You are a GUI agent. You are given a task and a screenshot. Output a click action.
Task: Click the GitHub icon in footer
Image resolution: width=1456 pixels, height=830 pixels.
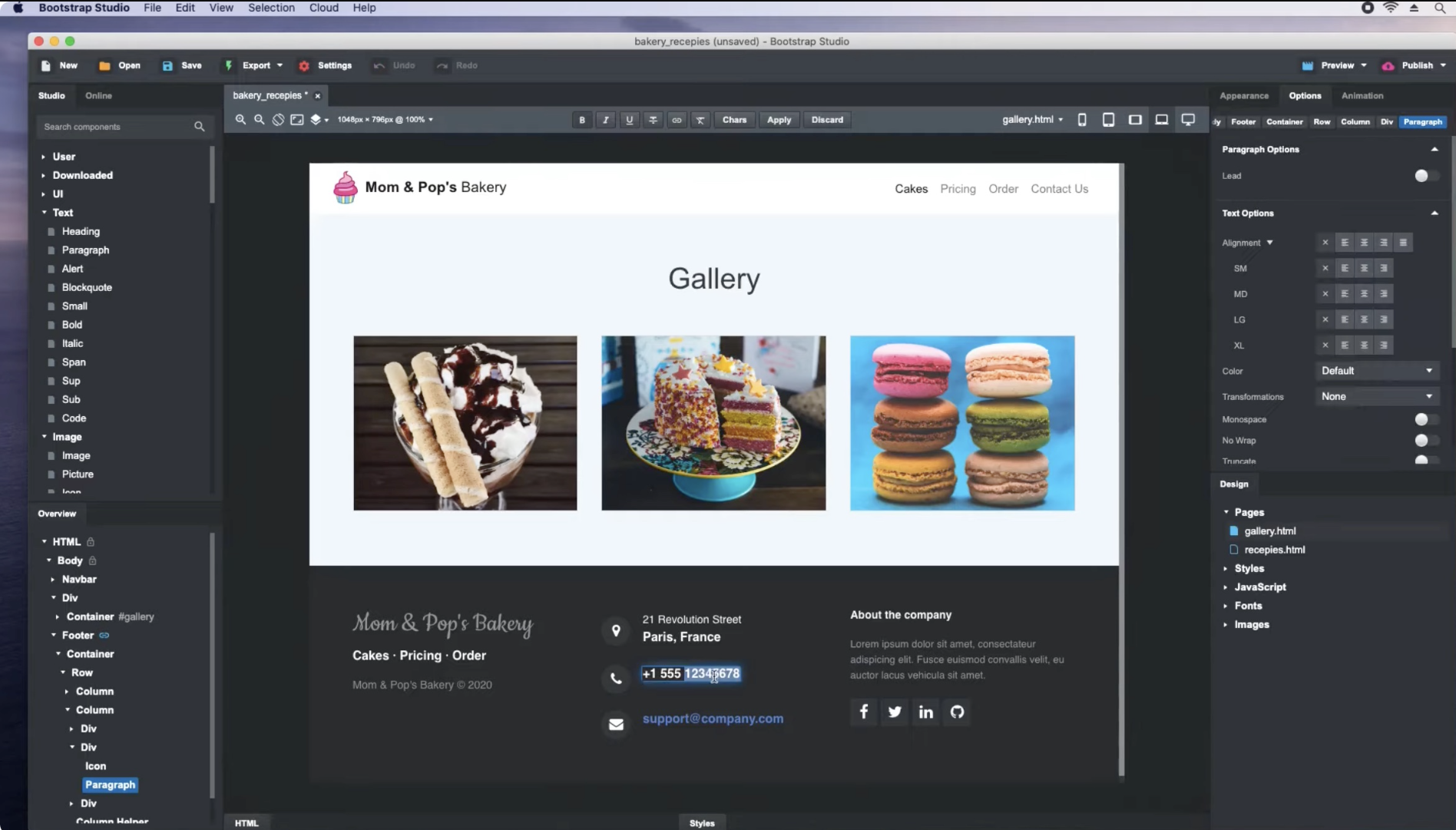pyautogui.click(x=957, y=712)
